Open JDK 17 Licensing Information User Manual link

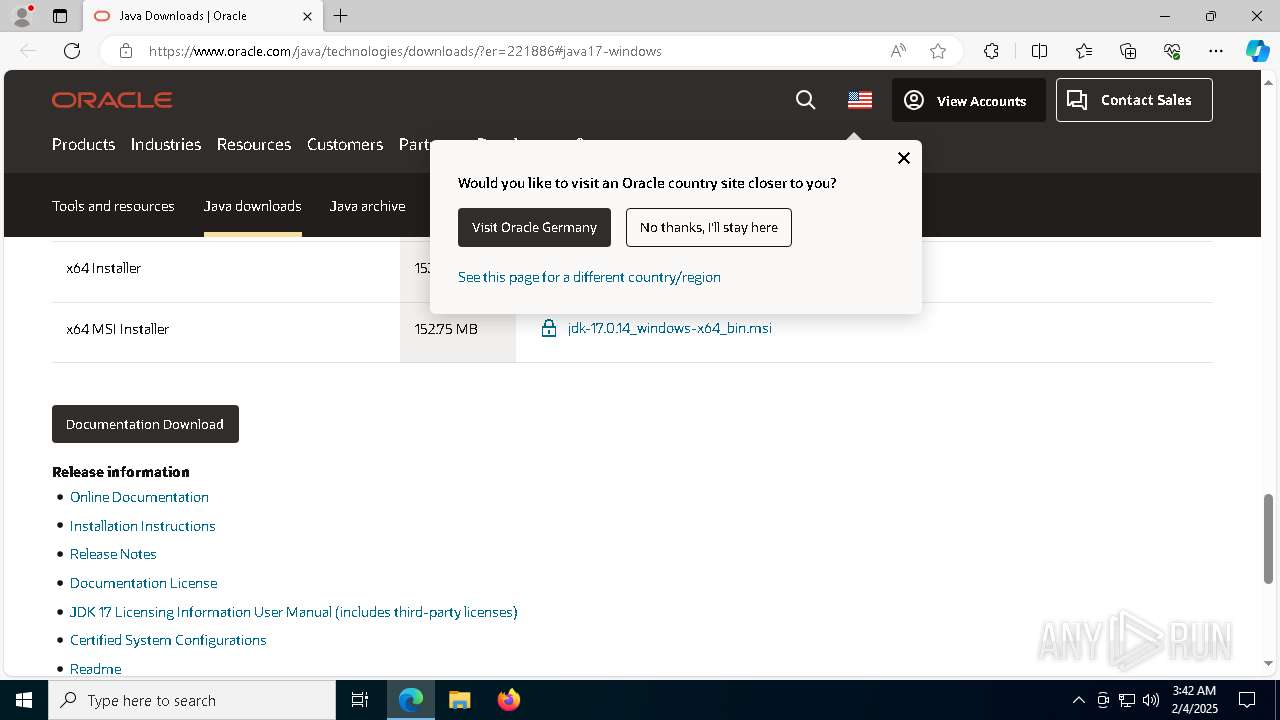(x=293, y=612)
